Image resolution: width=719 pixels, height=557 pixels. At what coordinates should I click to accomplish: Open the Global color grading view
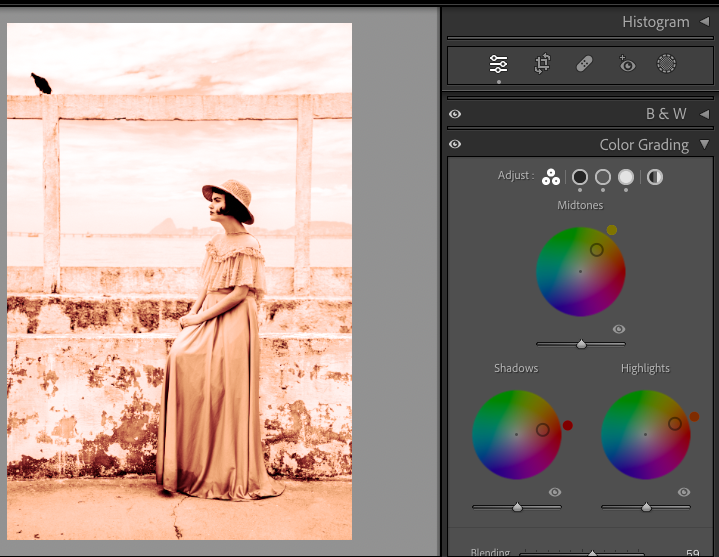pyautogui.click(x=655, y=177)
